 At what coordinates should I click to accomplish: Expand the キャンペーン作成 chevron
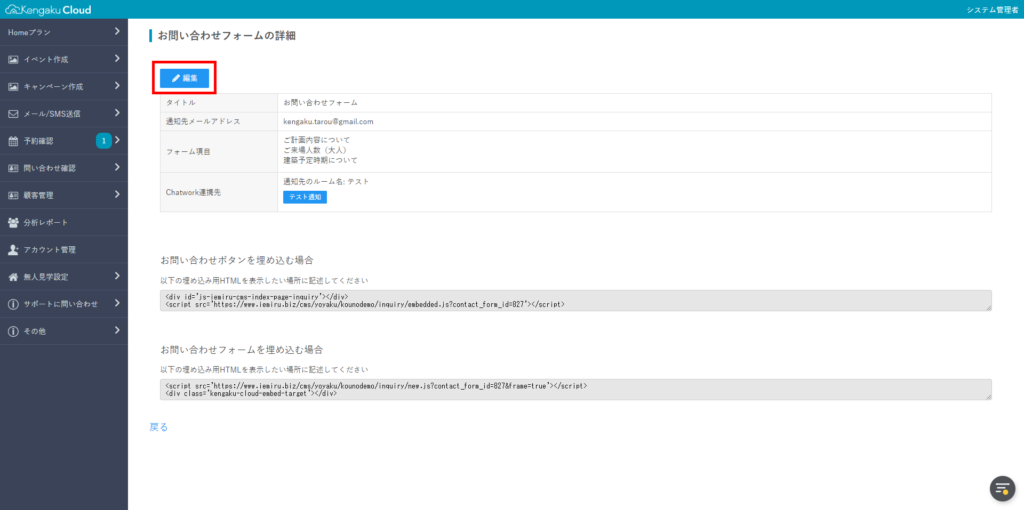coord(117,86)
